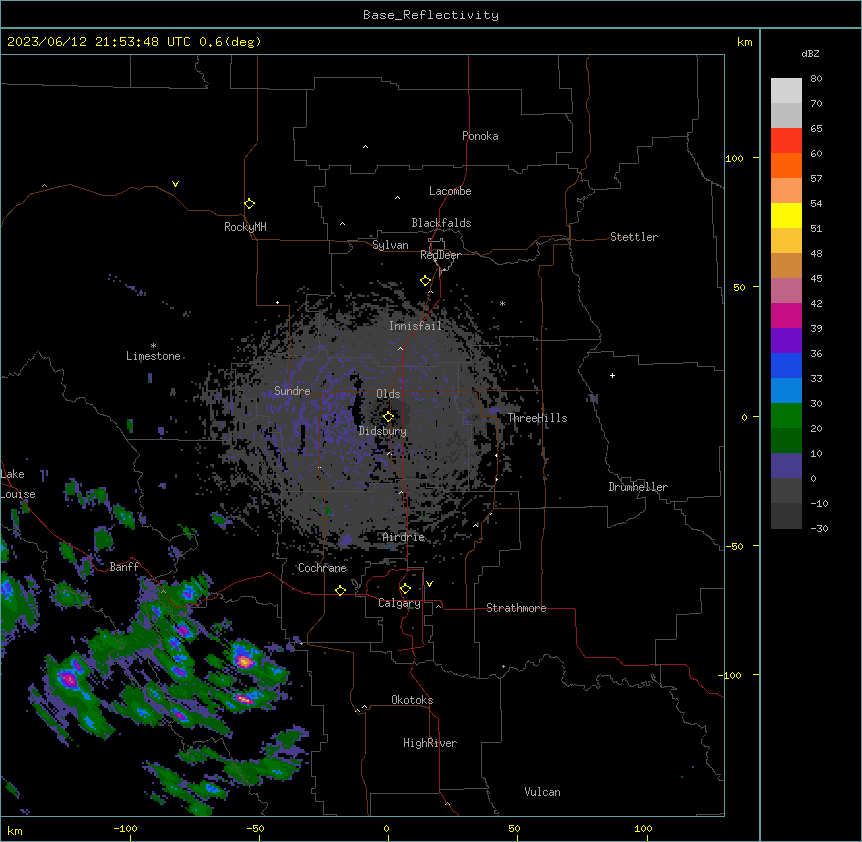Click the indigo swatch between 10 and 0 dBZ
This screenshot has width=862, height=842.
(x=786, y=466)
